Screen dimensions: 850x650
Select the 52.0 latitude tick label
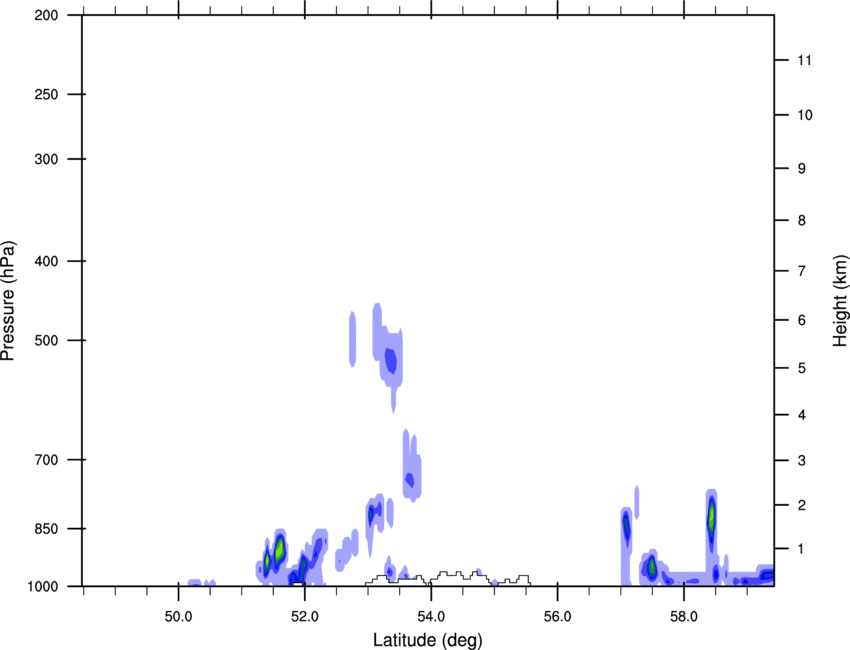click(x=305, y=617)
